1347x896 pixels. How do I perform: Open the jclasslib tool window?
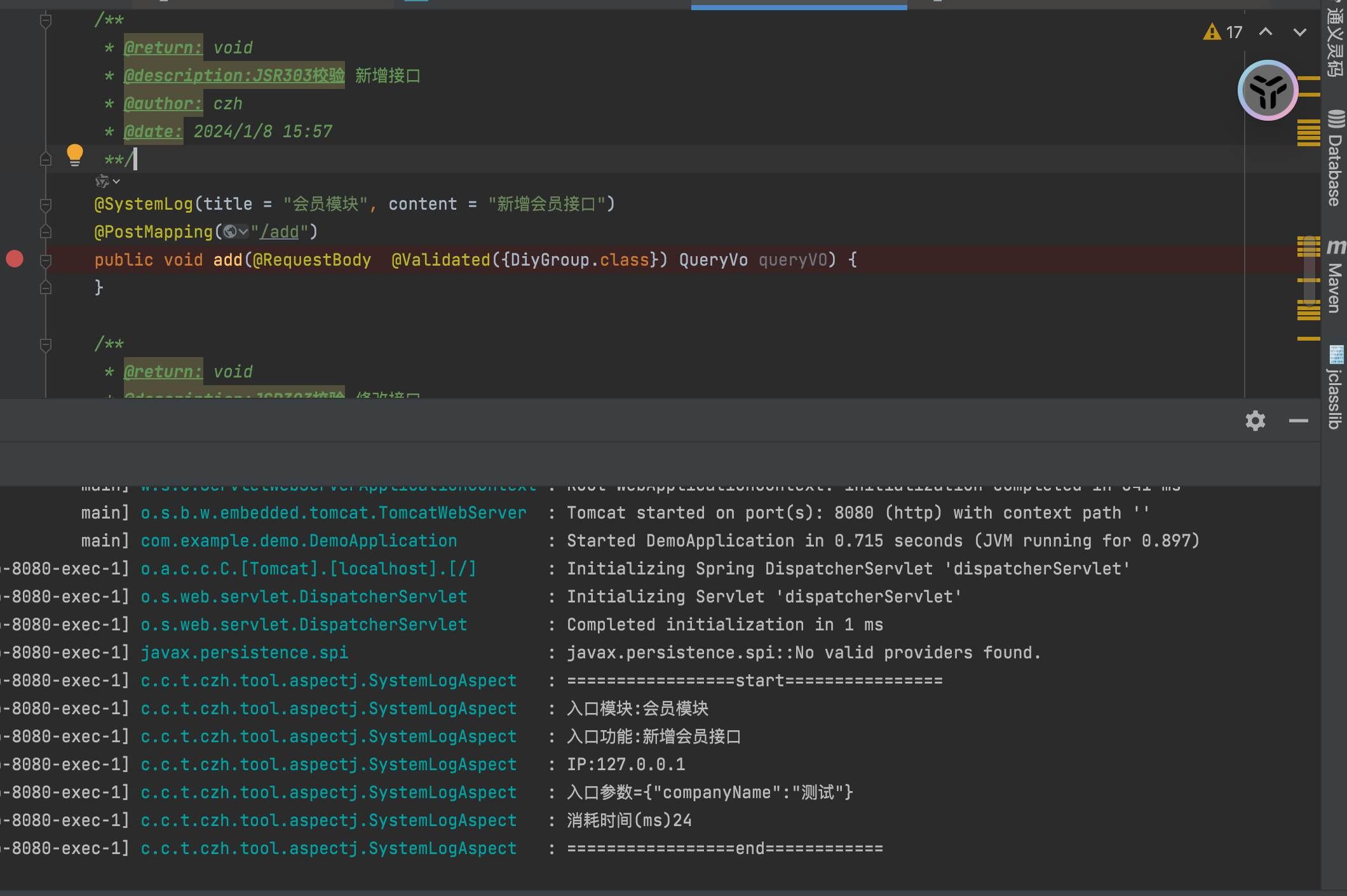[1335, 387]
